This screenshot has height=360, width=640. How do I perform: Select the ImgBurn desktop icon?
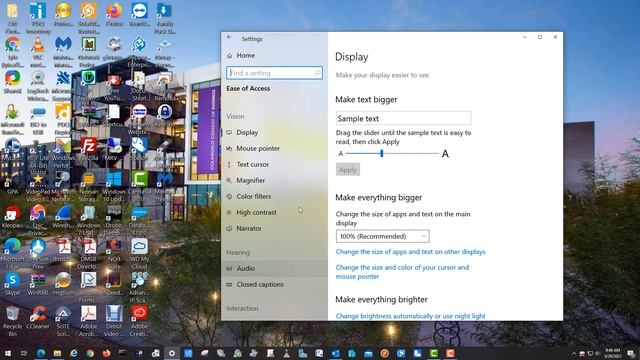tap(63, 284)
